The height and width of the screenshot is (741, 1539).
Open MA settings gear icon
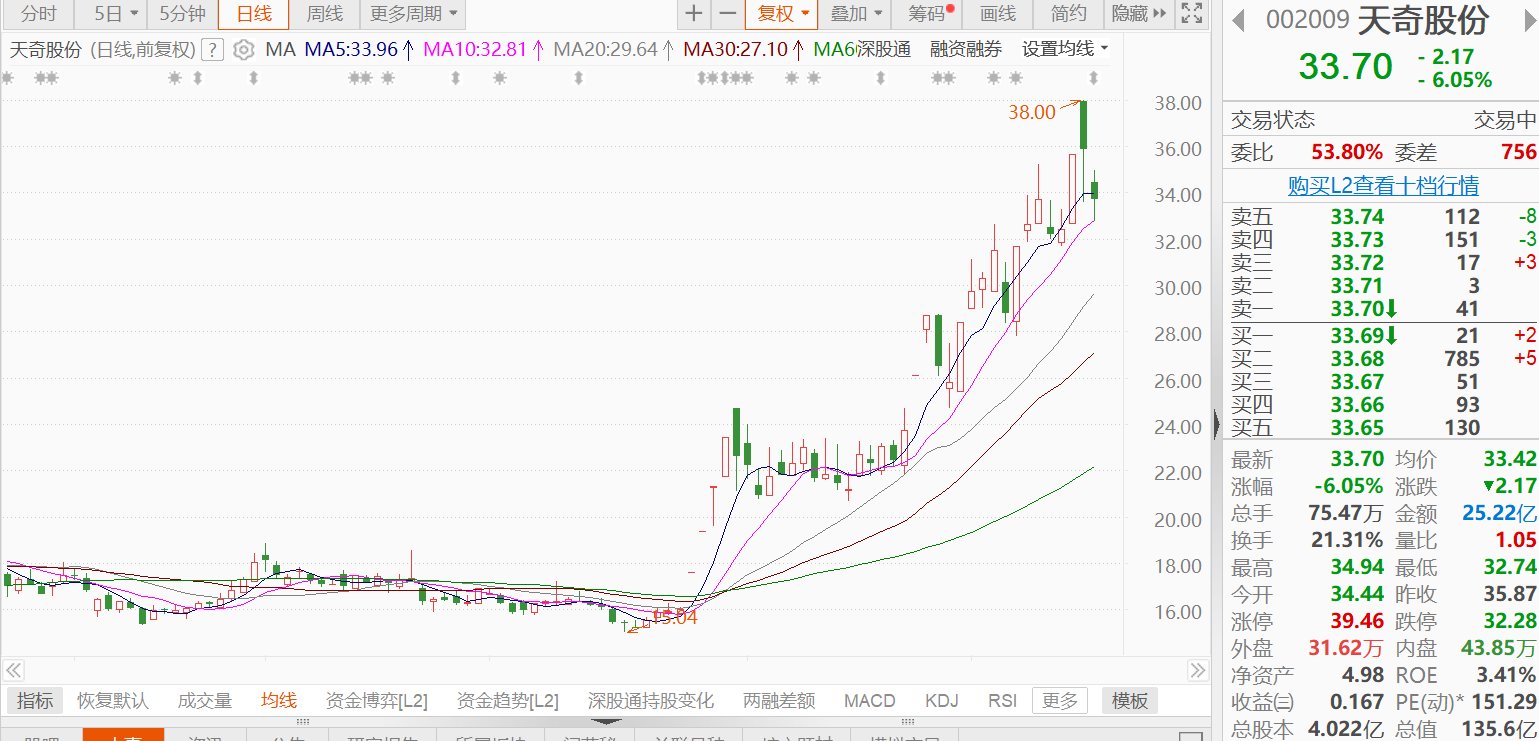[x=243, y=49]
